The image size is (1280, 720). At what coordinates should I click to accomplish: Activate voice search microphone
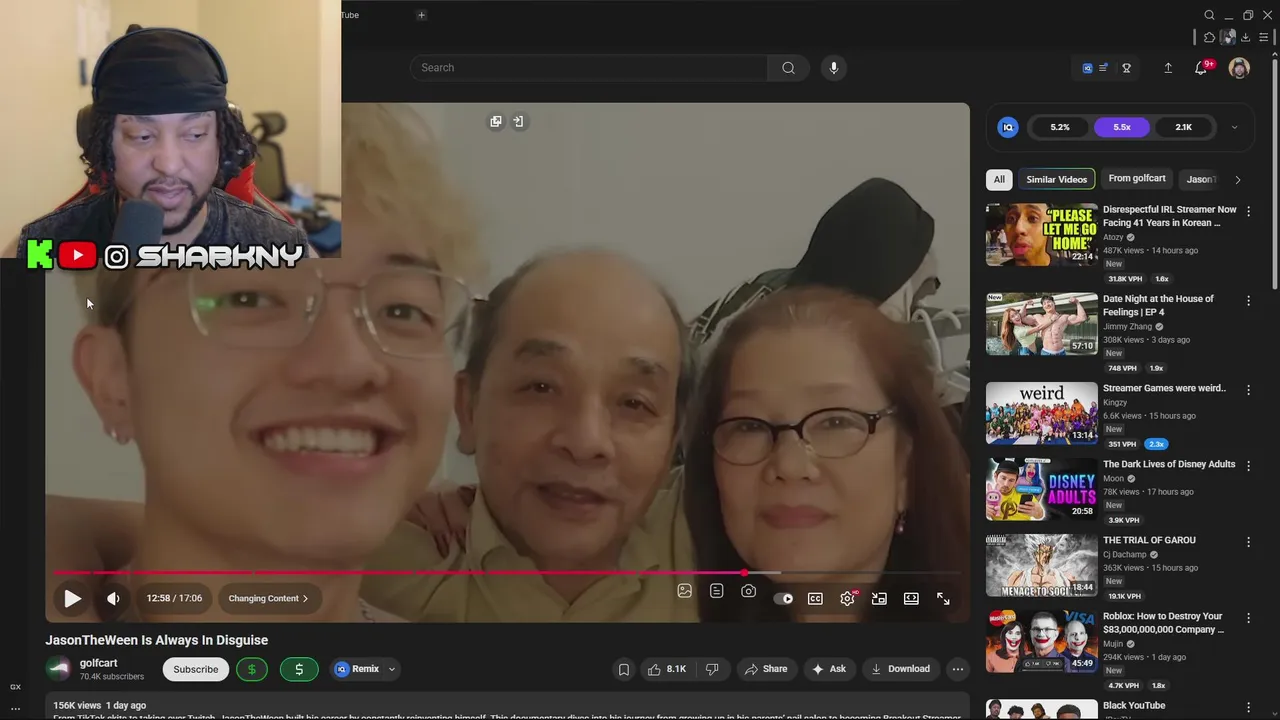pos(833,68)
